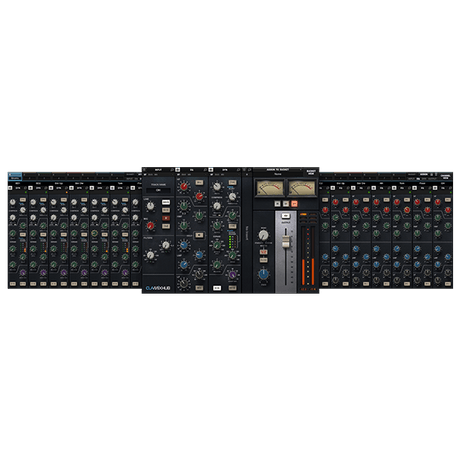This screenshot has width=460, height=460.
Task: Click the beige button at bottom of center EQ section
Action: point(199,288)
